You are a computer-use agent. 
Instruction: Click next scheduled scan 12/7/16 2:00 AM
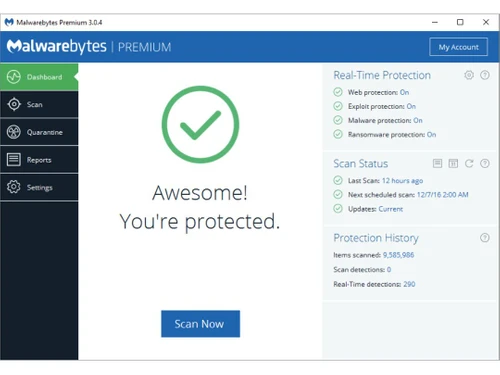point(443,195)
